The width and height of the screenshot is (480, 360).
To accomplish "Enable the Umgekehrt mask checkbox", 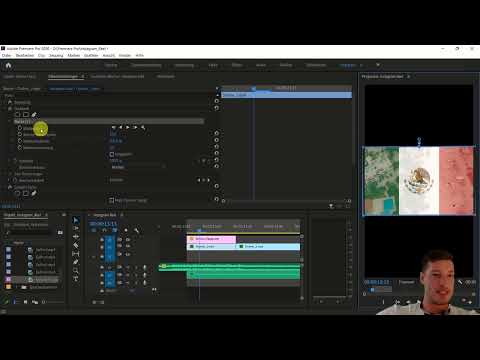I will (x=112, y=154).
